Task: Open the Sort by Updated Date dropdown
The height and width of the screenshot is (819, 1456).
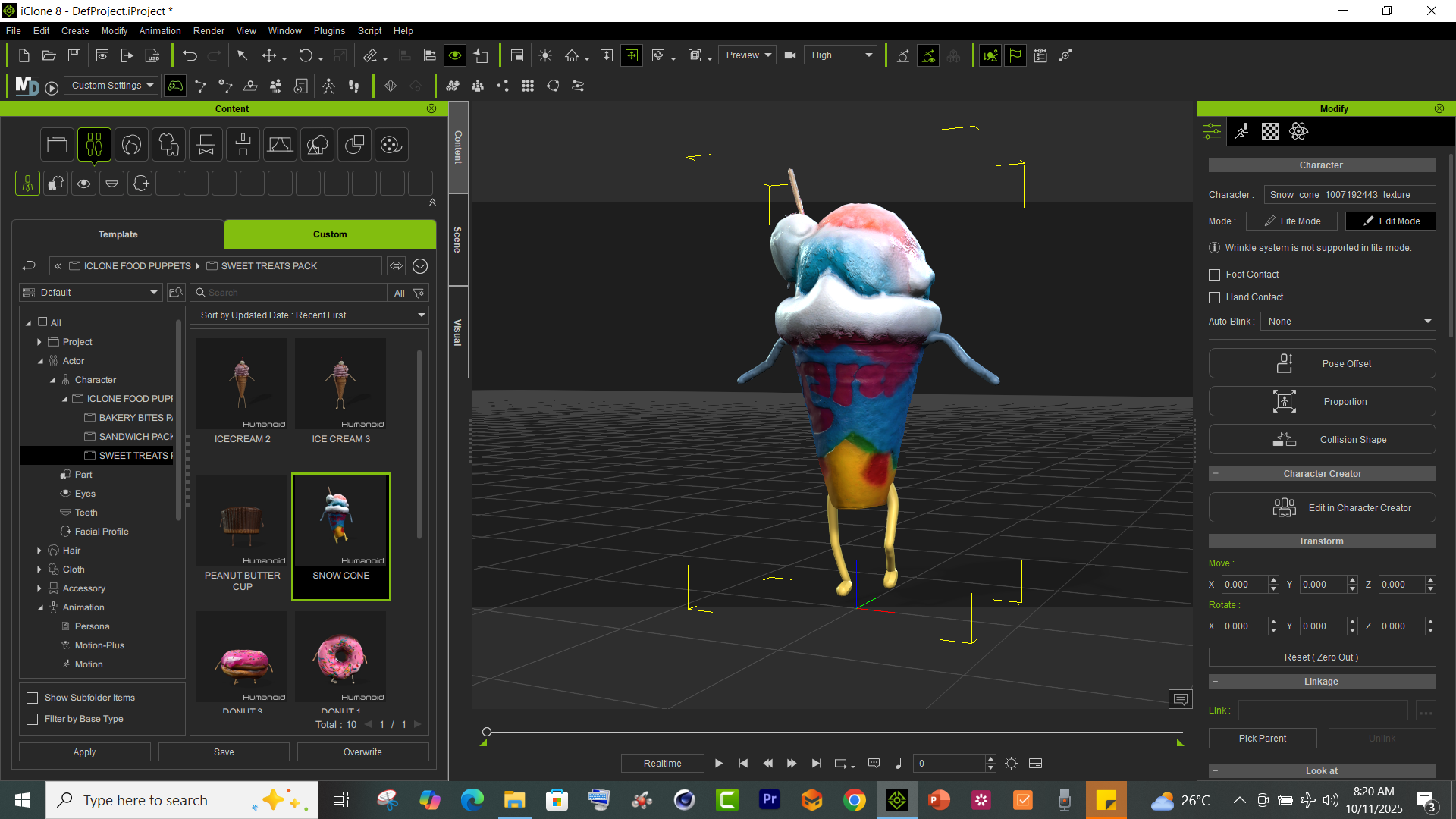Action: [309, 315]
